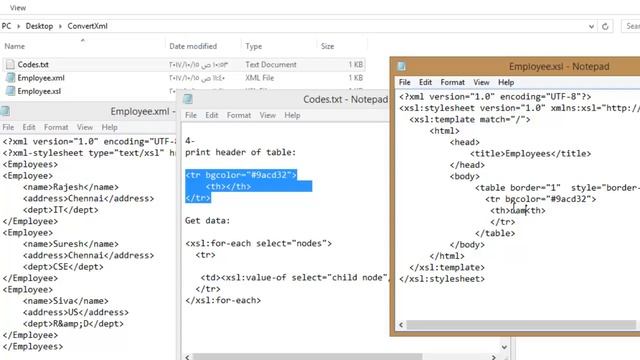
Task: Open Format menu in Employee.xsl Notepad
Action: (452, 82)
